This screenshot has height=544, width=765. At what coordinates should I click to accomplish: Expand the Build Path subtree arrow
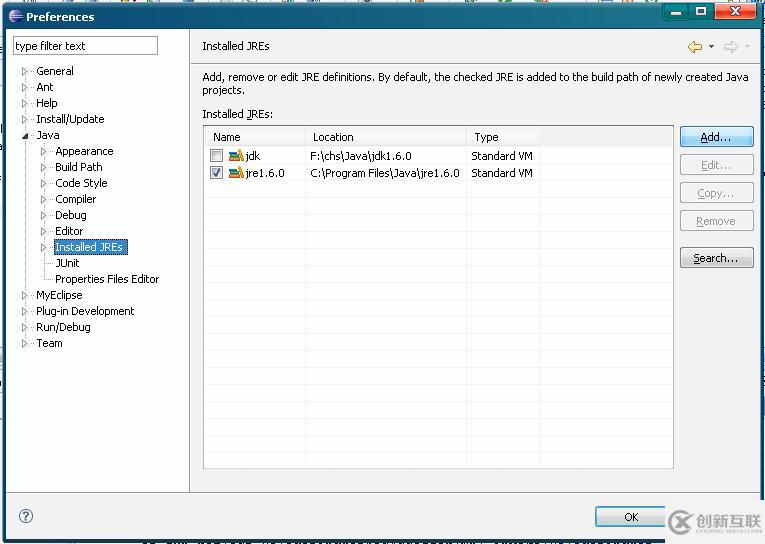[x=43, y=167]
